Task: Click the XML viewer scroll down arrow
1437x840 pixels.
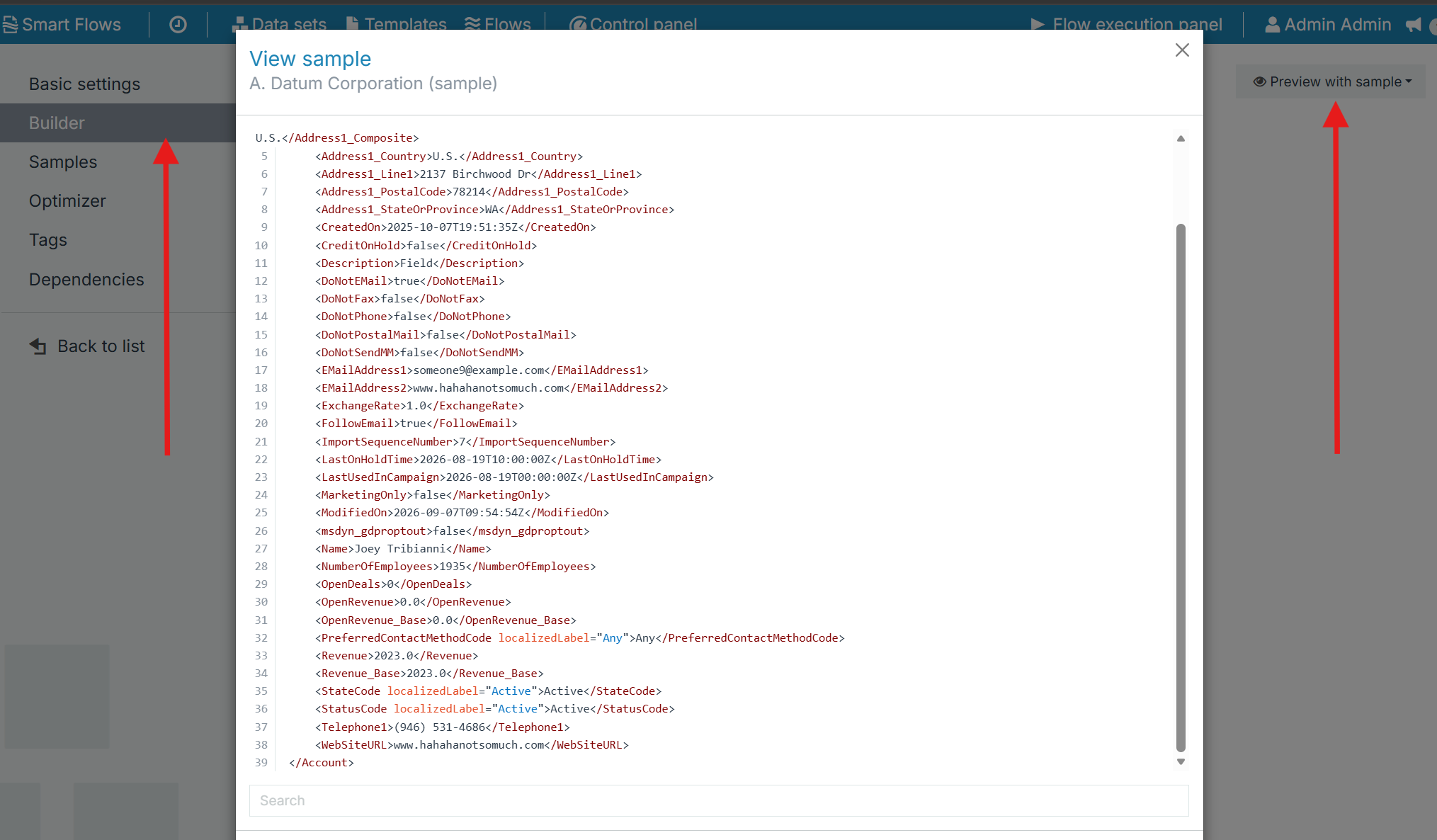Action: pyautogui.click(x=1181, y=762)
